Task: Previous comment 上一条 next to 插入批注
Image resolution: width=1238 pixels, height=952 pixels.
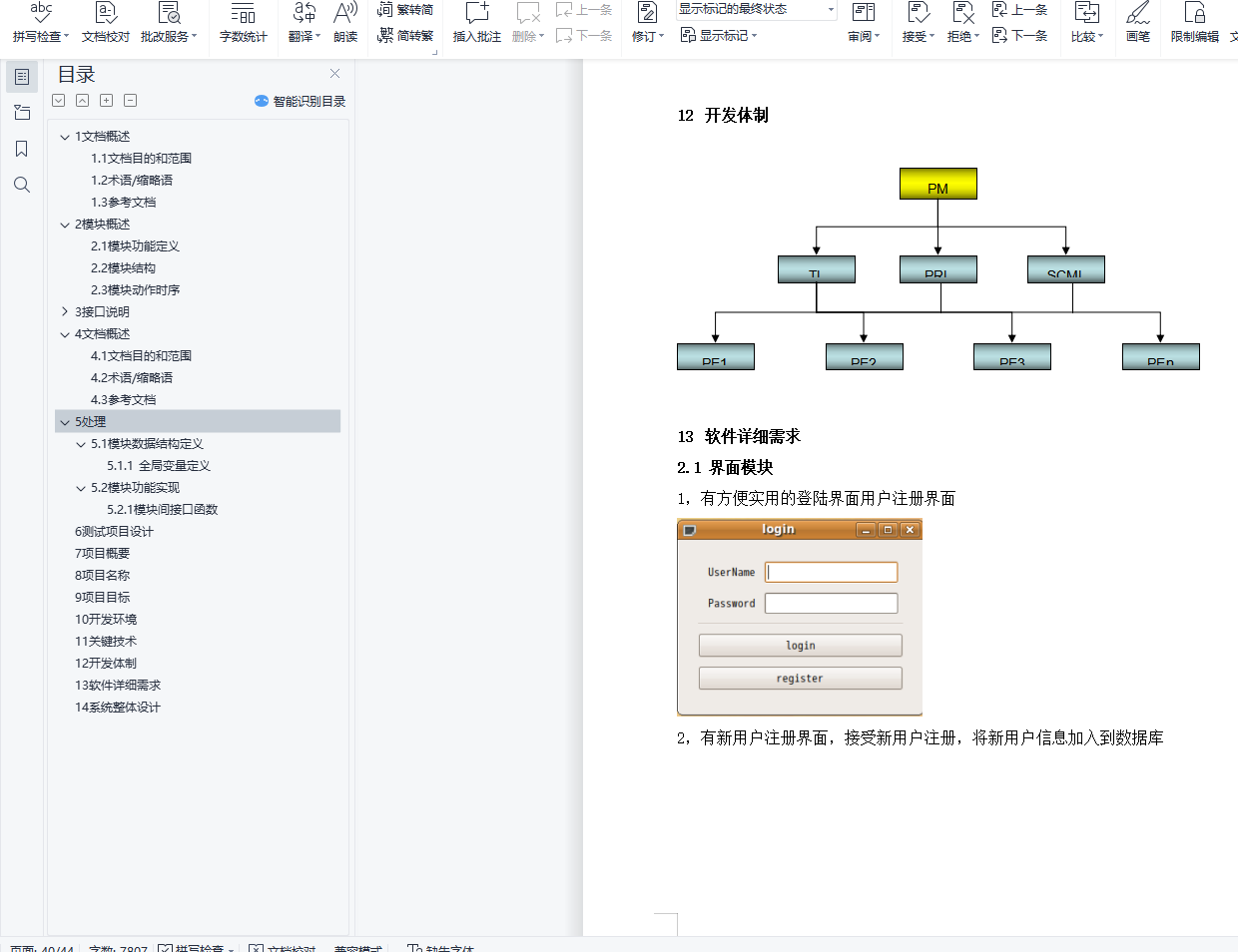Action: point(584,10)
